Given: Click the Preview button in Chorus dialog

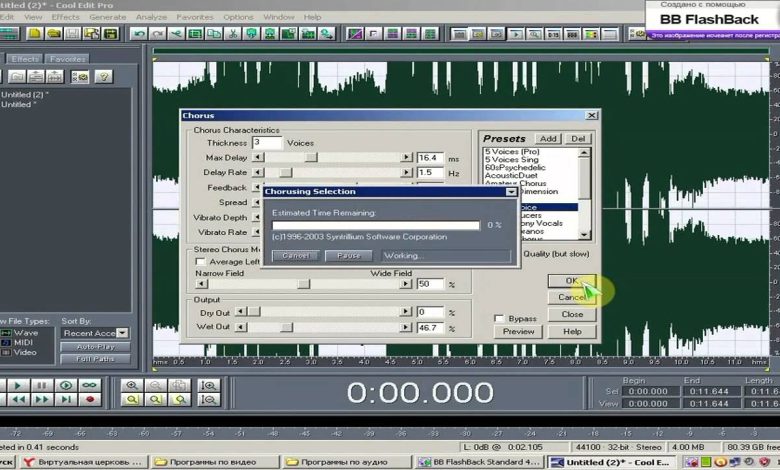Looking at the screenshot, I should pyautogui.click(x=518, y=331).
